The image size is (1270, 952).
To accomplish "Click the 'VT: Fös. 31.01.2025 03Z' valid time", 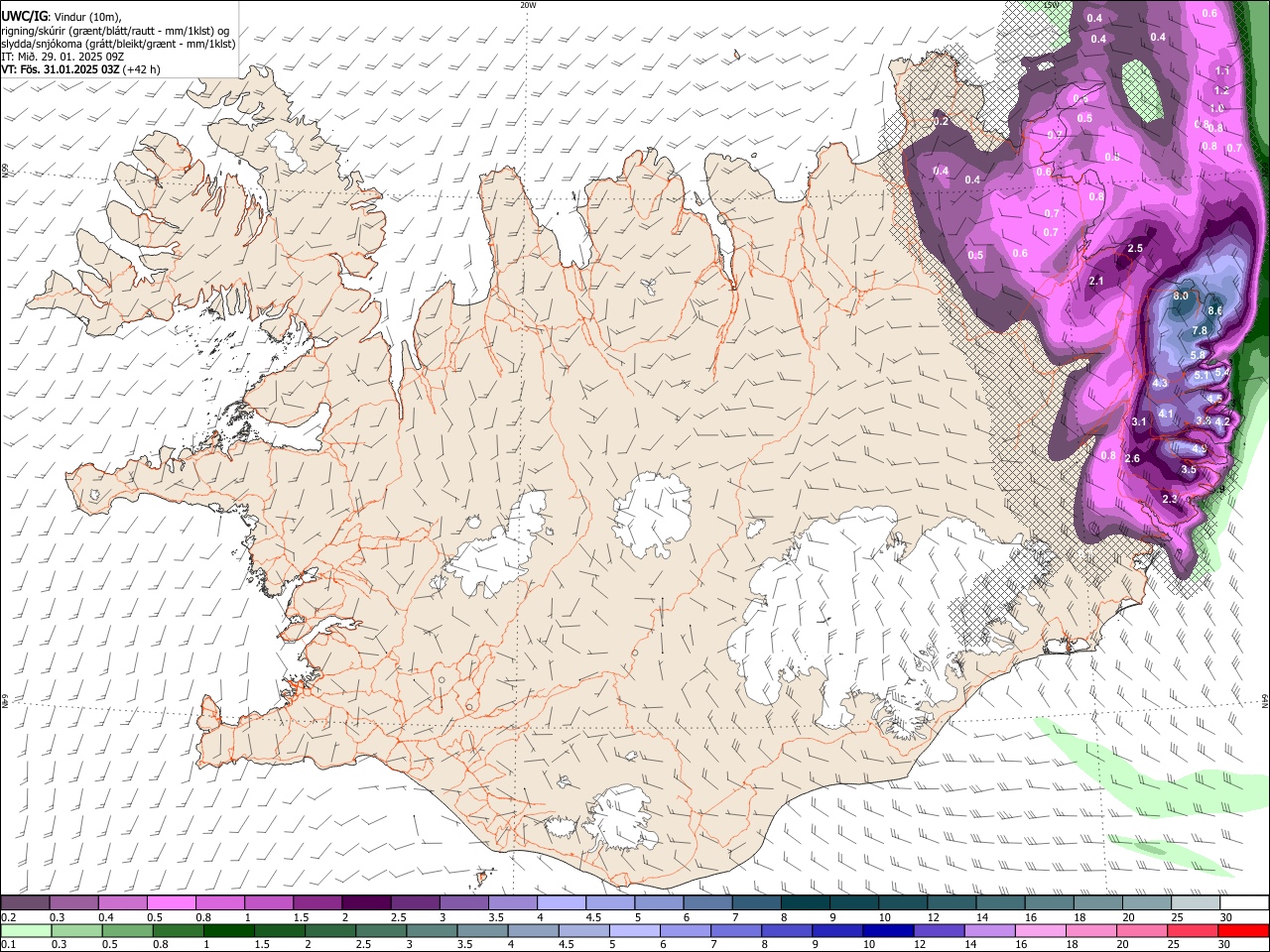I will [61, 69].
